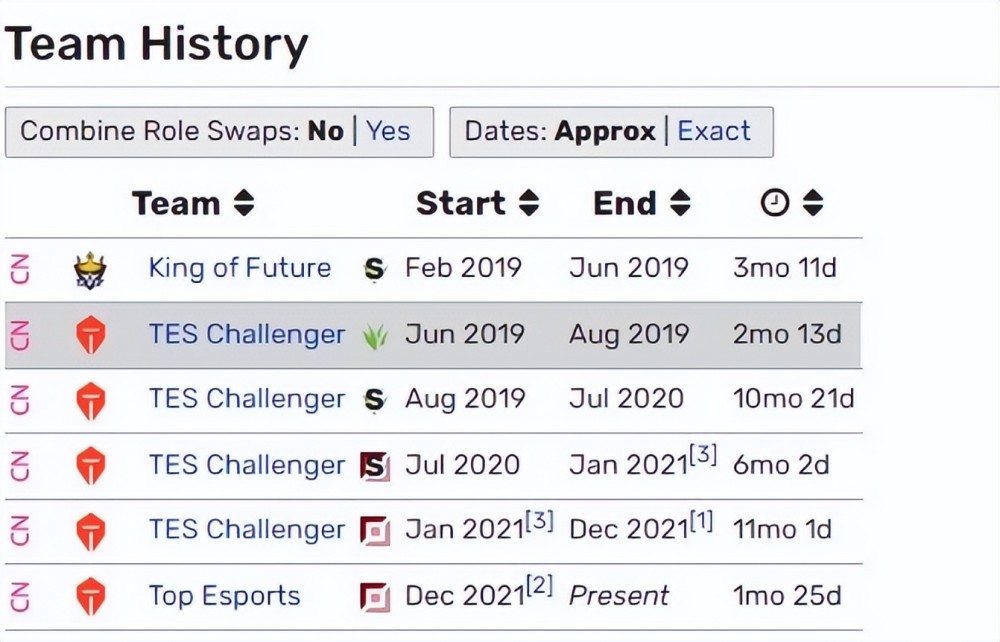1000x642 pixels.
Task: Switch Dates display to Exact
Action: (714, 131)
